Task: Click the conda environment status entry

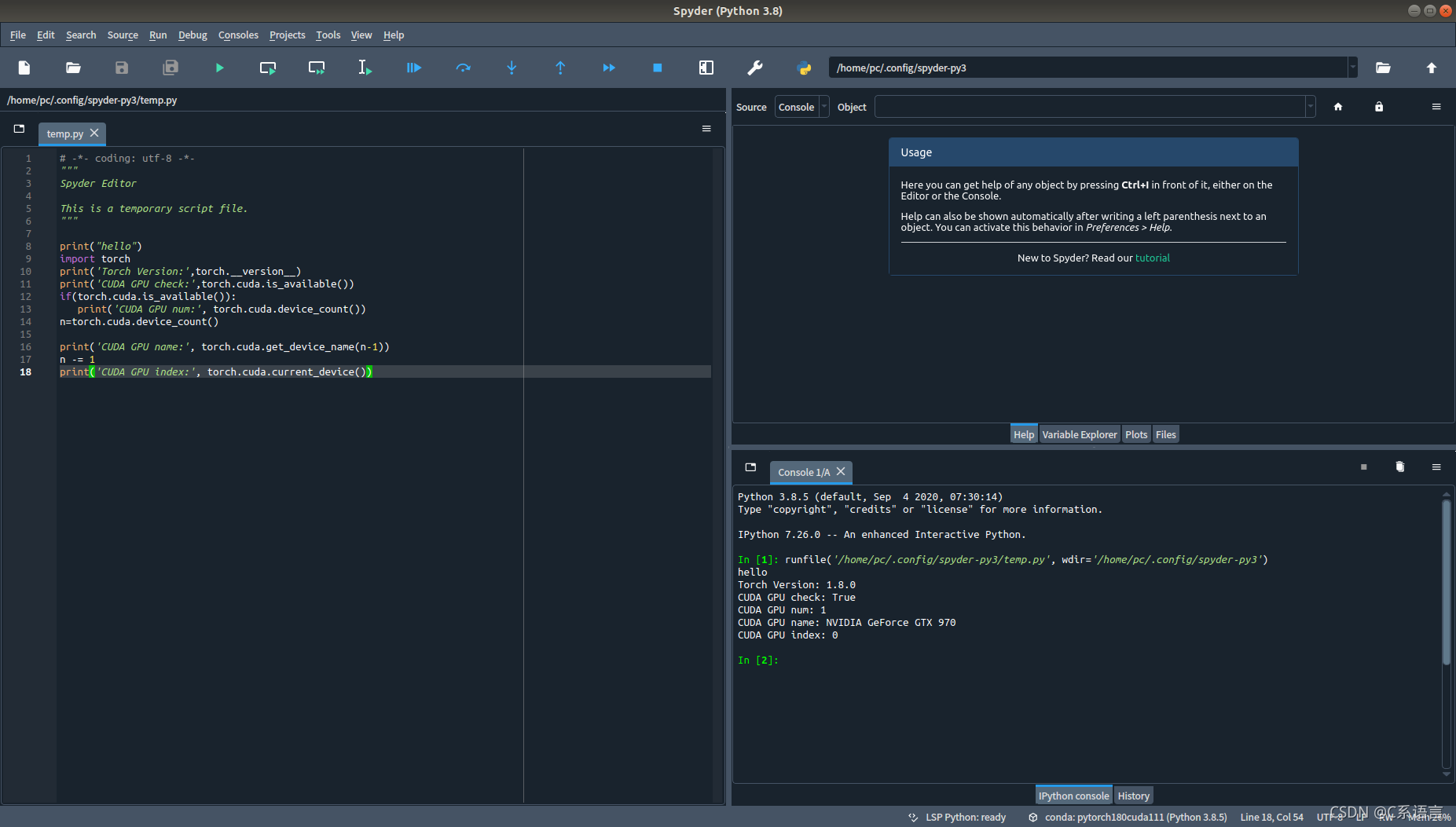Action: [x=1127, y=818]
